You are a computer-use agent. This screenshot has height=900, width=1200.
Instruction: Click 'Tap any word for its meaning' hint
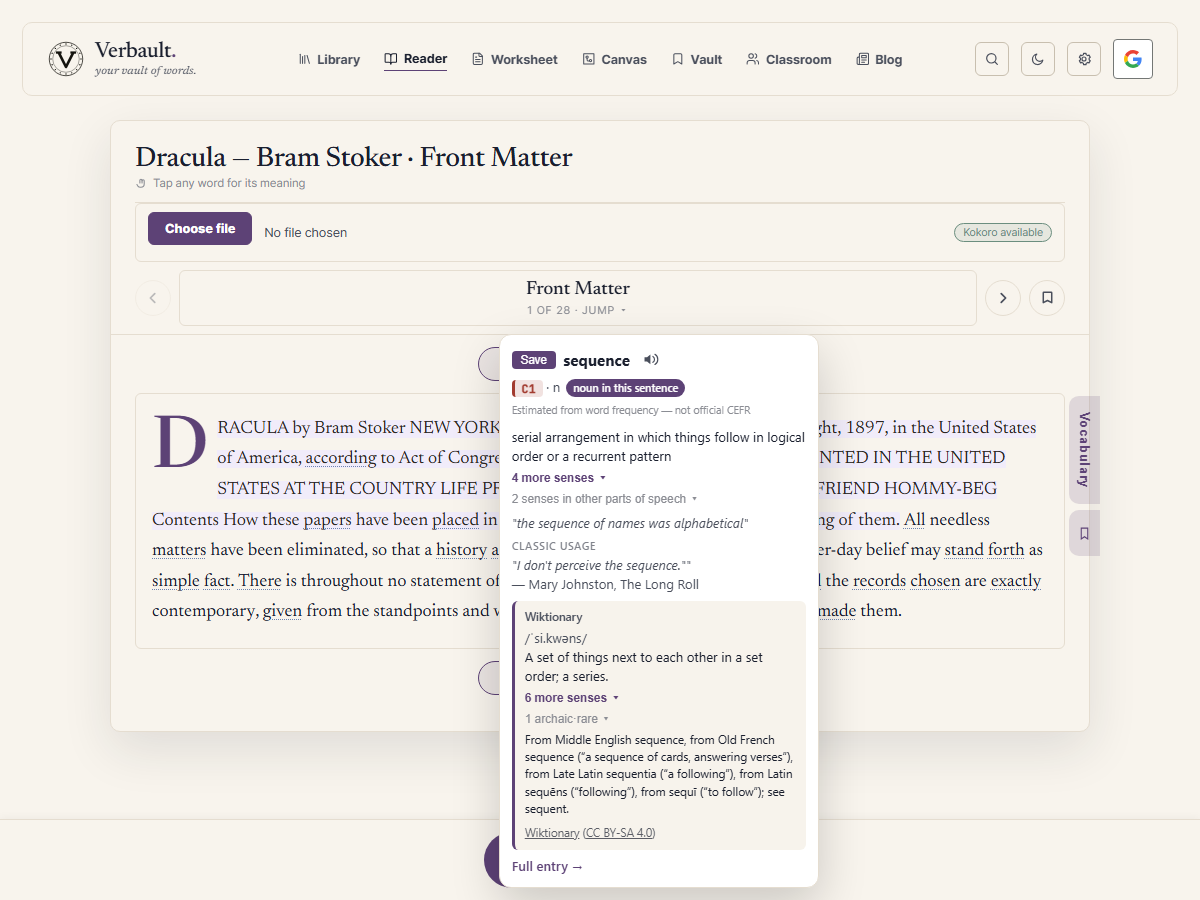coord(229,184)
